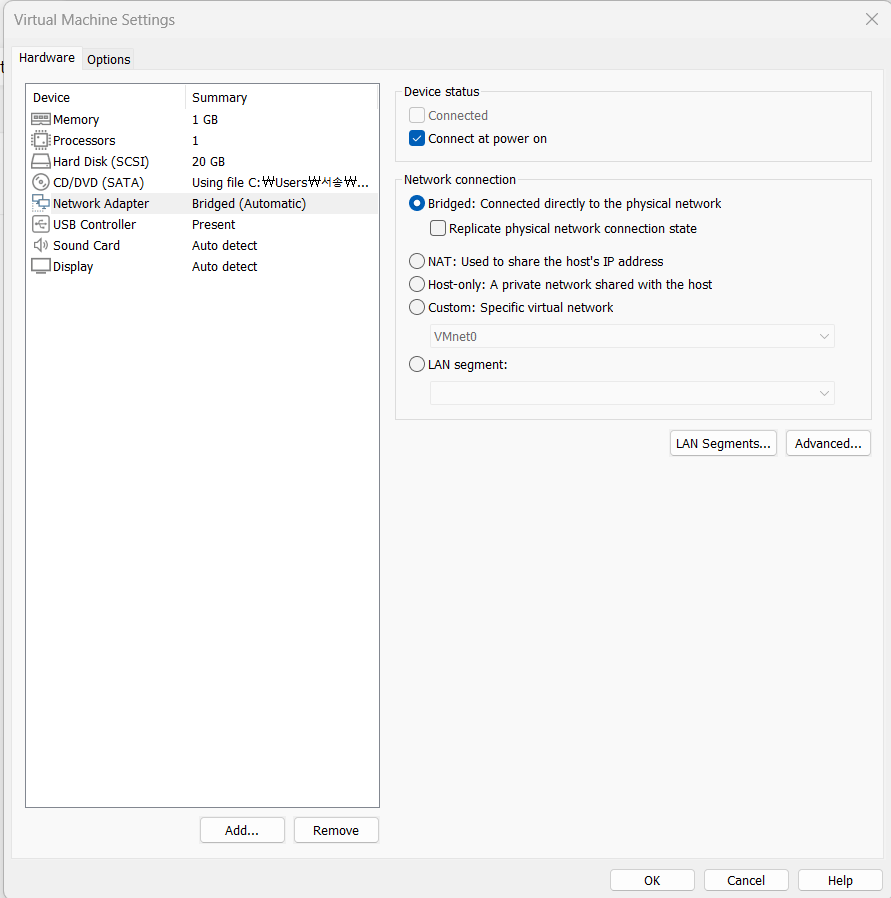Image resolution: width=891 pixels, height=898 pixels.
Task: Click the Sound Card speaker icon
Action: pyautogui.click(x=41, y=245)
